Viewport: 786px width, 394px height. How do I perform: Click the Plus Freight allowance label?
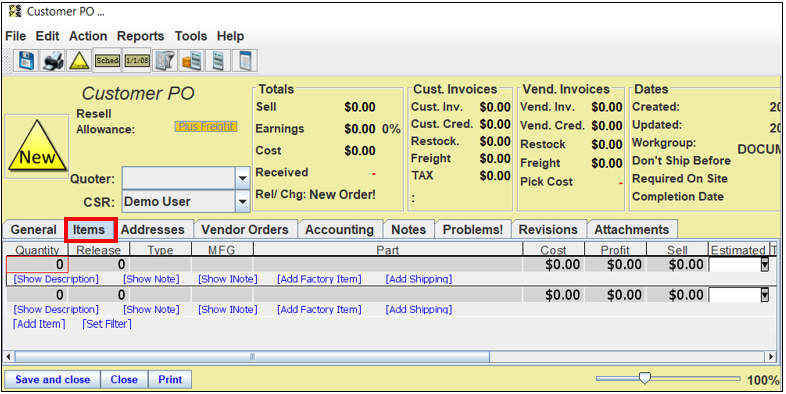[206, 127]
